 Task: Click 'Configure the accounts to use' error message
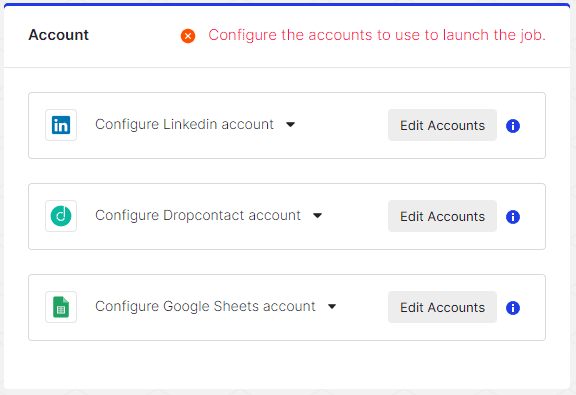(377, 35)
